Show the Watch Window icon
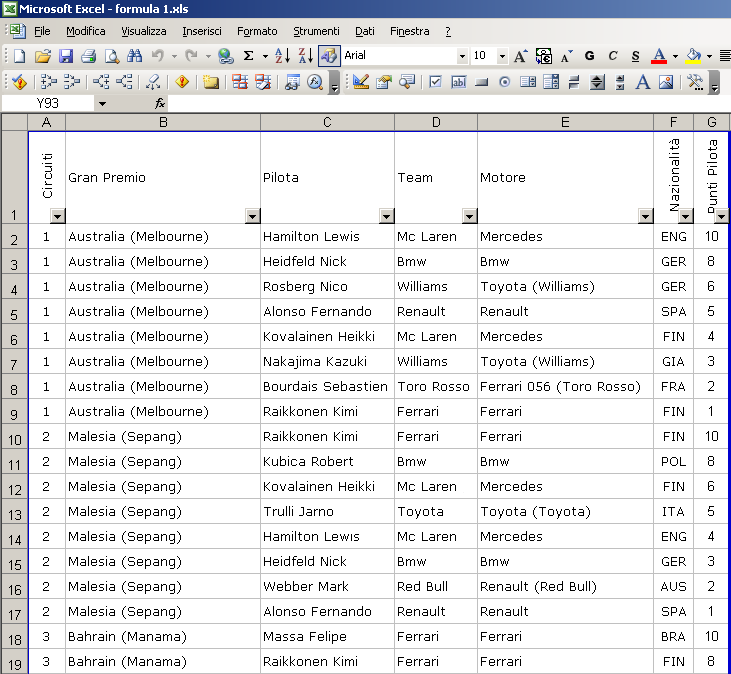The width and height of the screenshot is (731, 674). 292,83
